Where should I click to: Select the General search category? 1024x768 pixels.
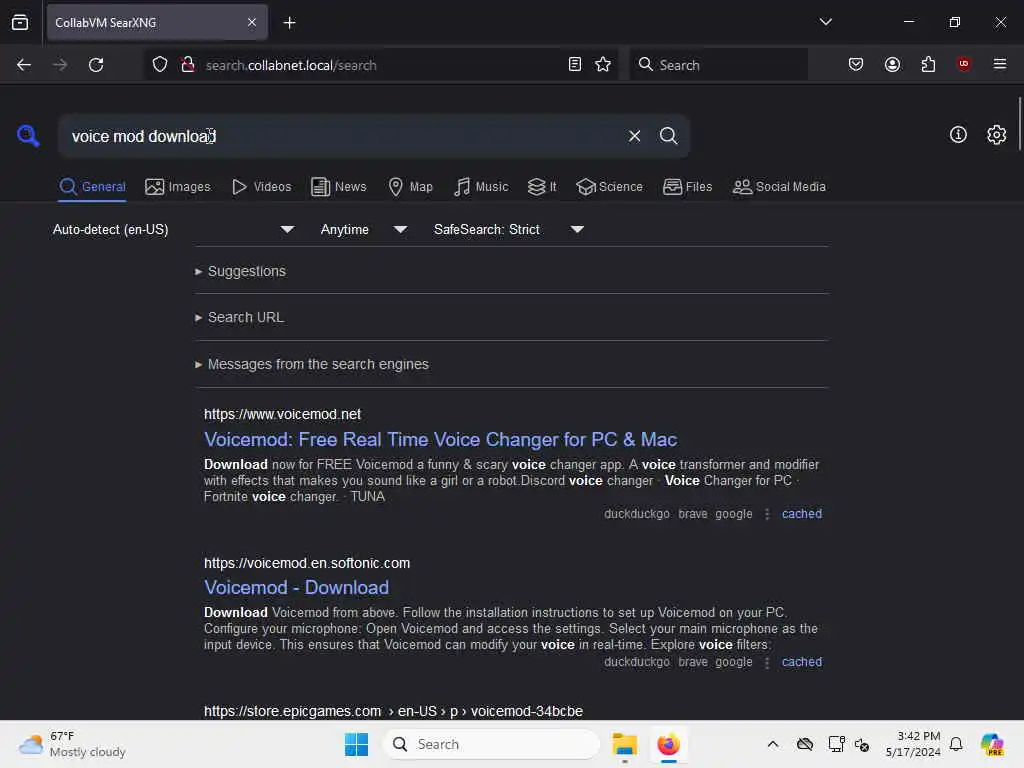tap(92, 187)
